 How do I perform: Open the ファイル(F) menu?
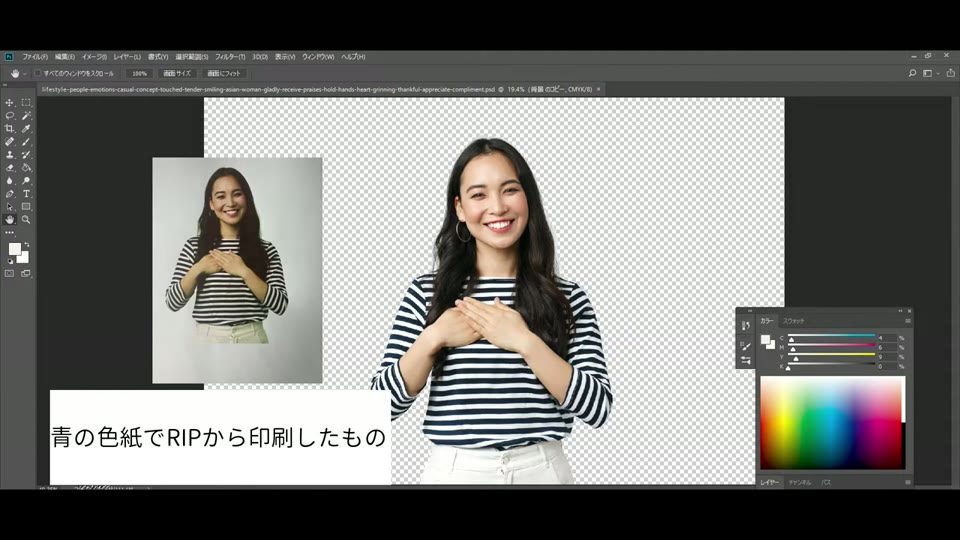coord(35,56)
